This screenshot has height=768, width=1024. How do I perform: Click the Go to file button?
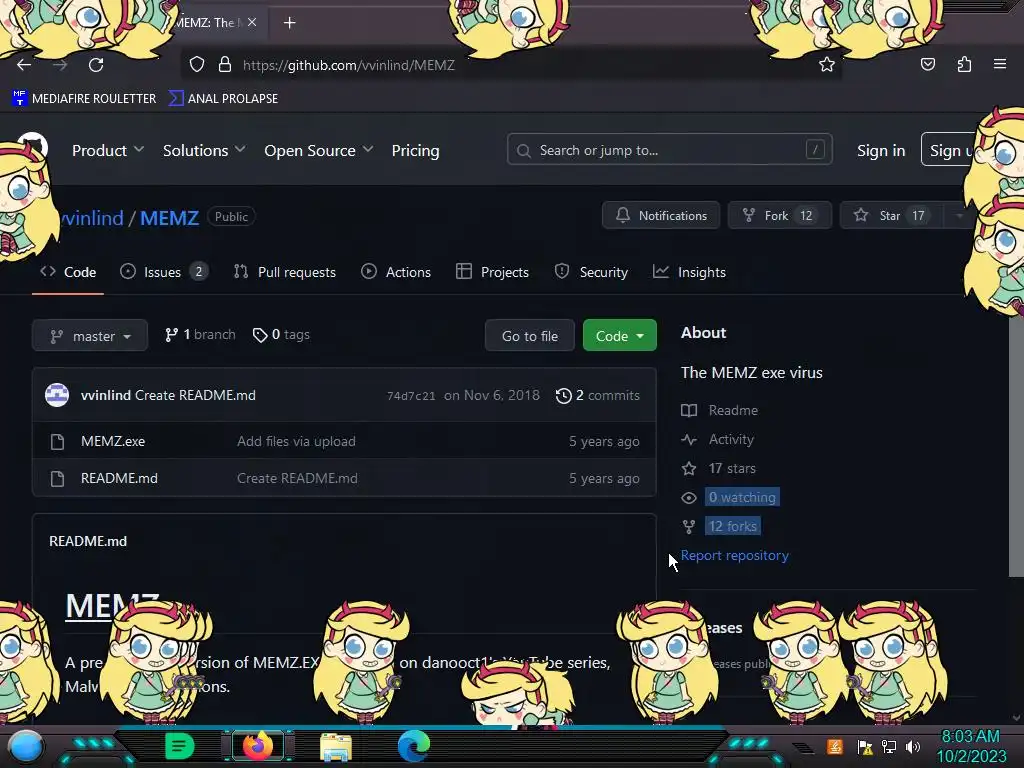tap(530, 336)
